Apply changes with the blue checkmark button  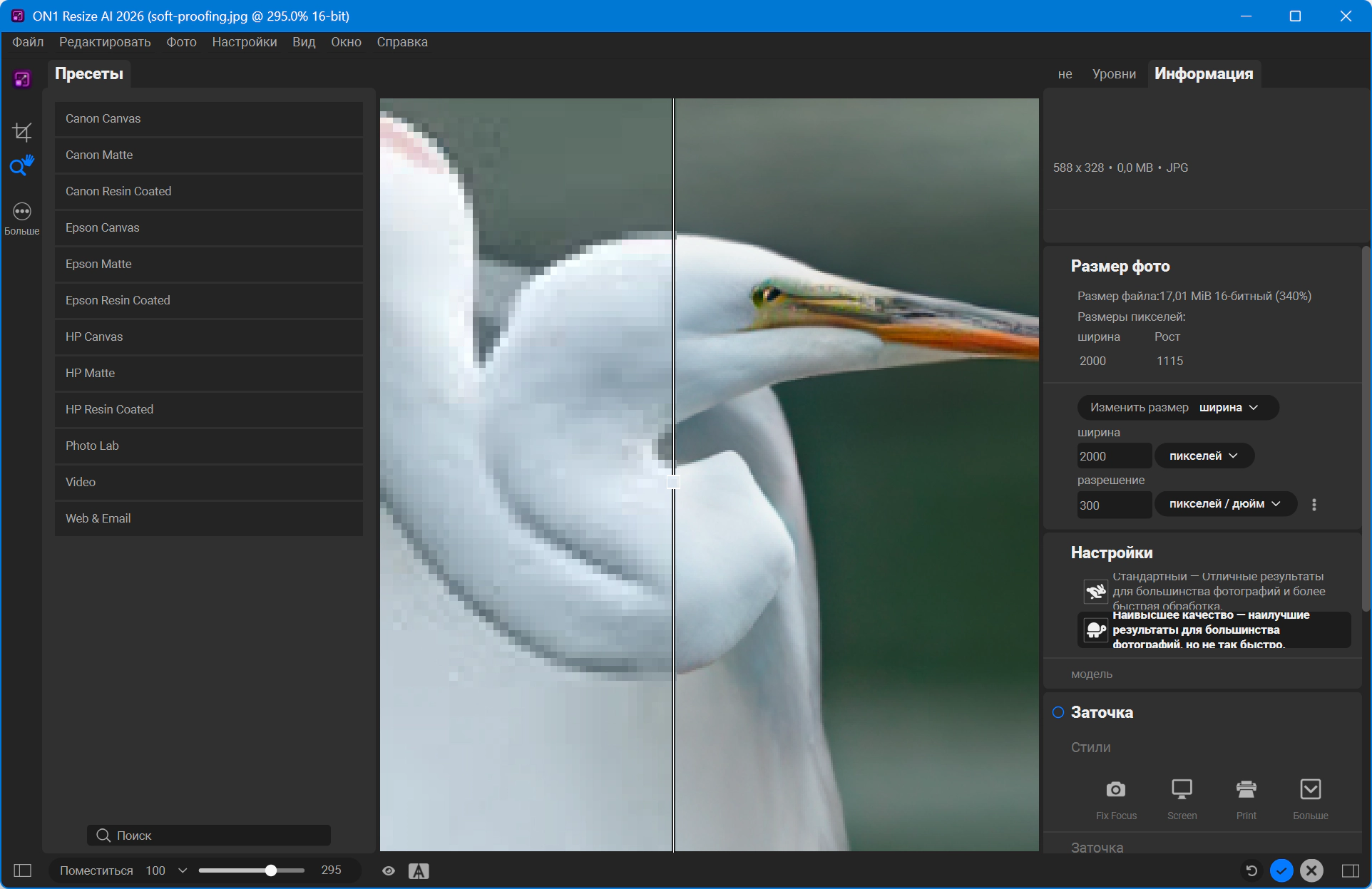[1281, 870]
